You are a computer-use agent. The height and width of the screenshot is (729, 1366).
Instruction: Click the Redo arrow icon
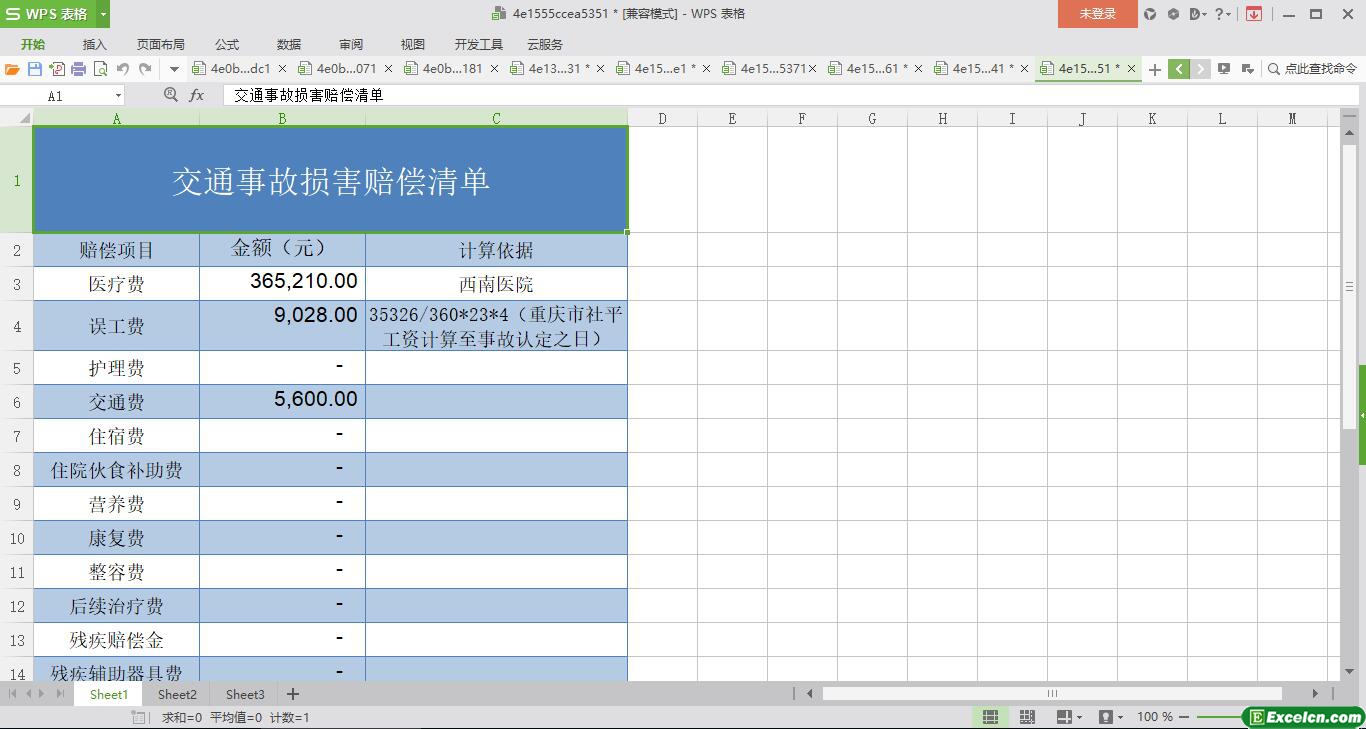[145, 69]
